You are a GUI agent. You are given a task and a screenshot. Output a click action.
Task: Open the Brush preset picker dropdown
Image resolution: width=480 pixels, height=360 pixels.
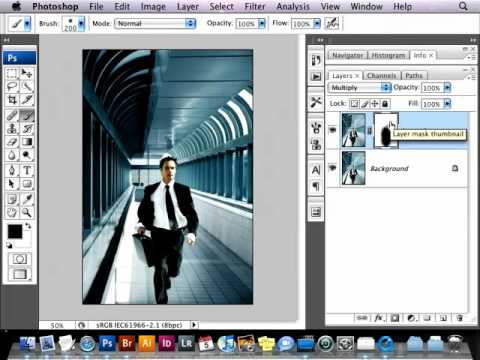coord(81,24)
